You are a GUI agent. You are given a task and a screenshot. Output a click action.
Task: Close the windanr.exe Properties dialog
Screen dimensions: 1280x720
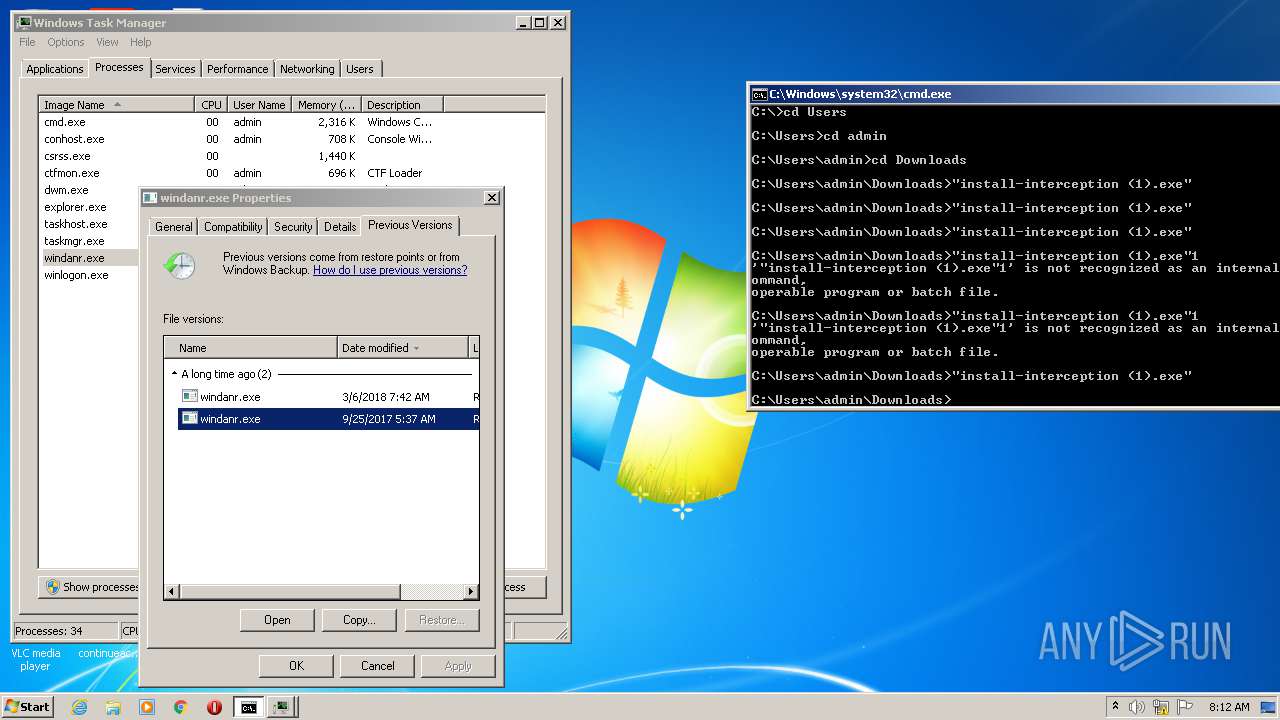(491, 198)
